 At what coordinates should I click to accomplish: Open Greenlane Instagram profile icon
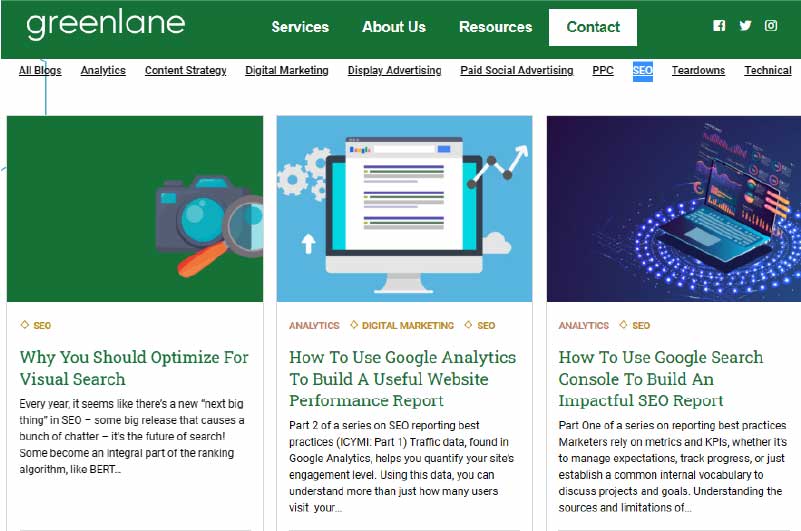click(x=771, y=26)
